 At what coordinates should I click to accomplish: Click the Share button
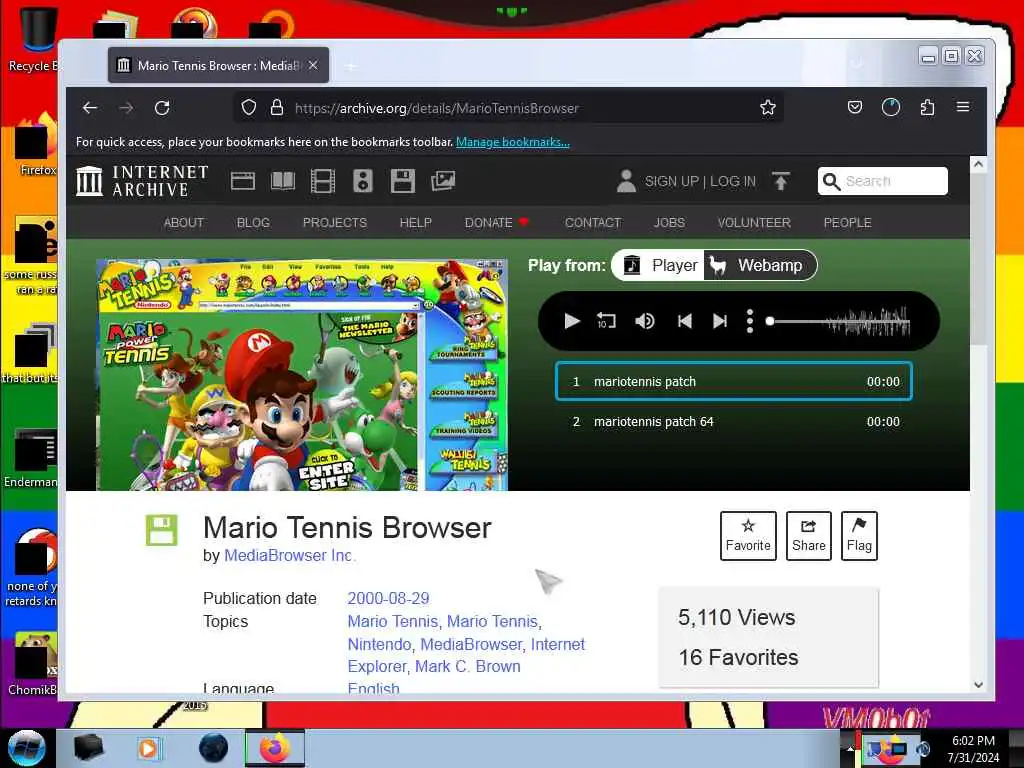click(808, 536)
